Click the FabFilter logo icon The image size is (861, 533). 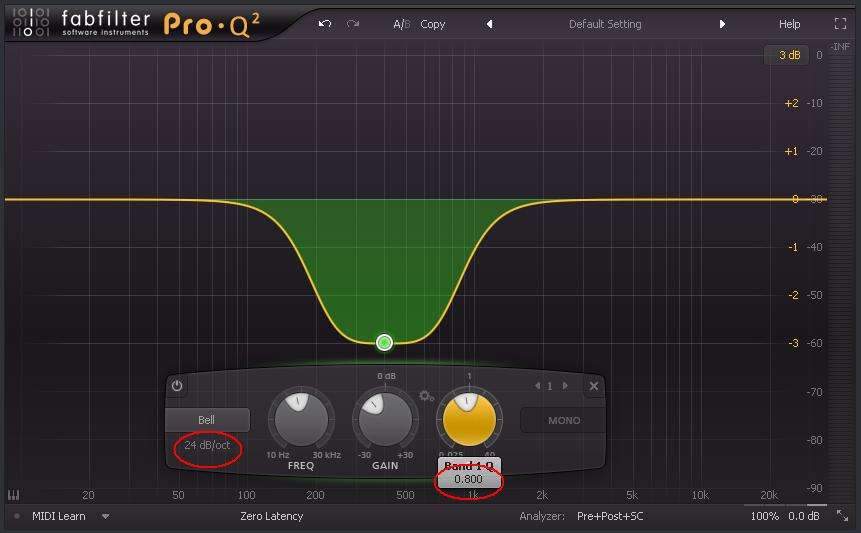click(31, 23)
